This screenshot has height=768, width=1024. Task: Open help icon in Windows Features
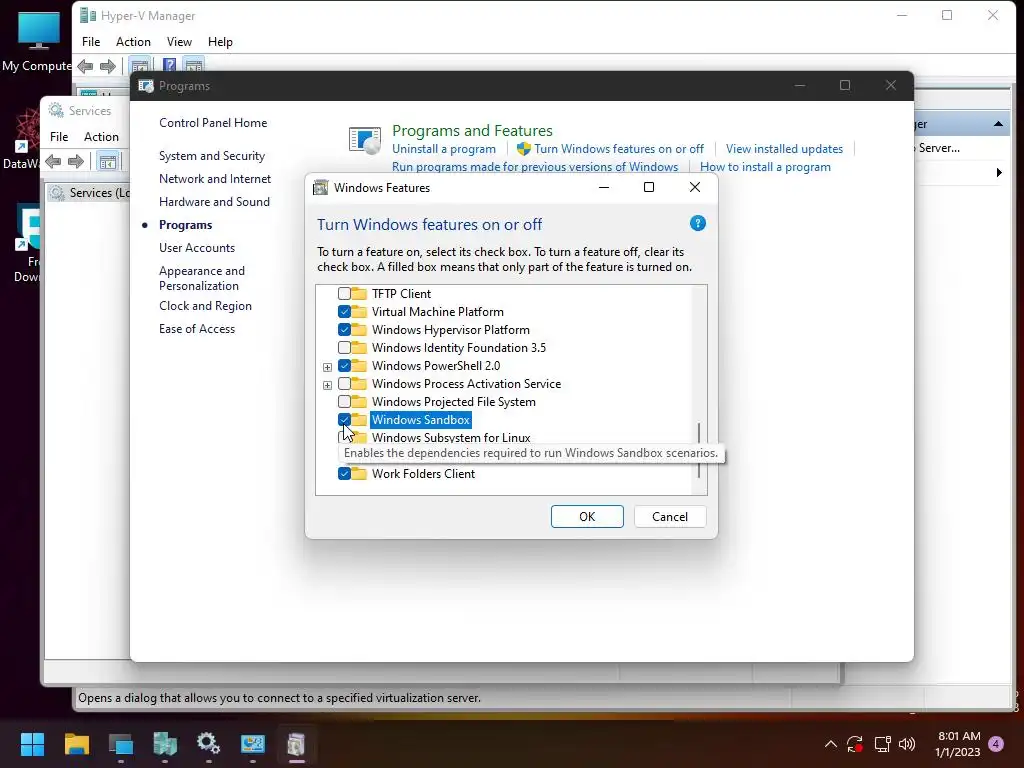click(697, 223)
